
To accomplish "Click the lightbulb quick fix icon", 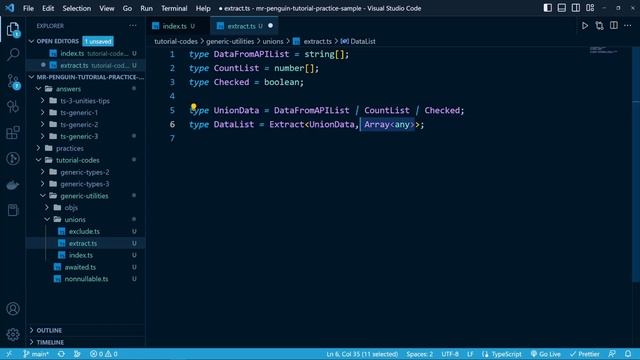I will pyautogui.click(x=193, y=107).
